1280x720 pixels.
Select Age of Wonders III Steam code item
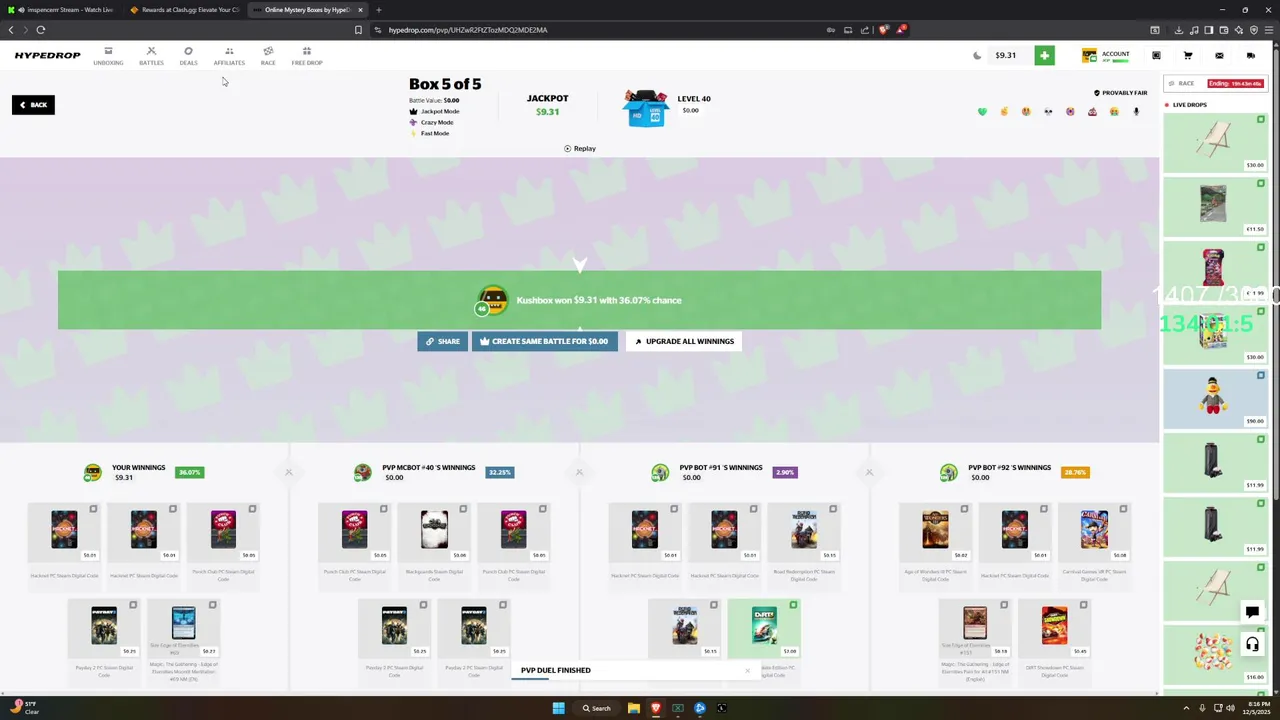tap(935, 545)
